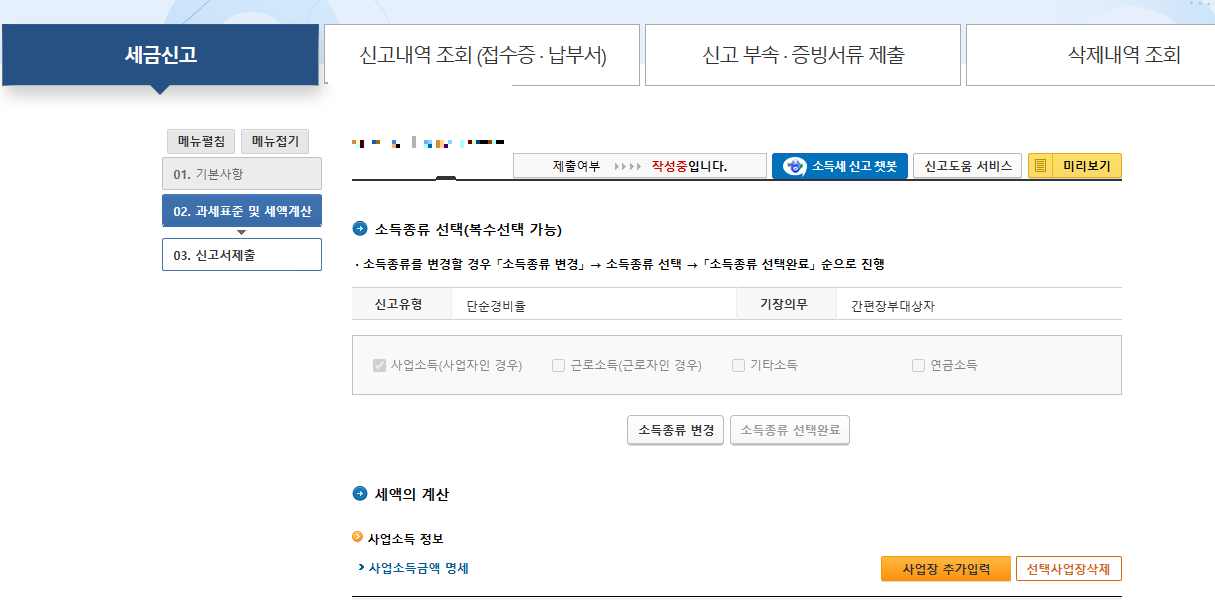The image size is (1215, 600).
Task: Click the blue arrow icon before 세액의 계산 heading
Action: (x=362, y=492)
